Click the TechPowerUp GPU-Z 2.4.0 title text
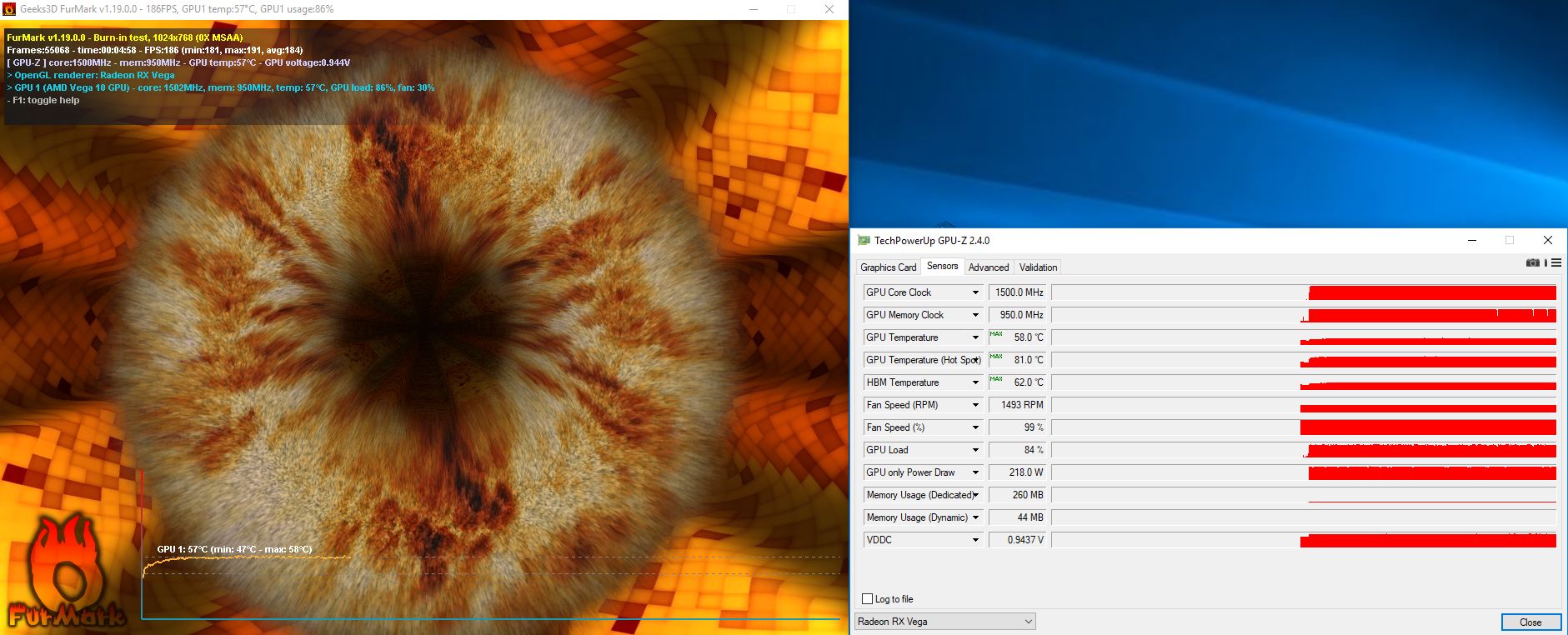1568x635 pixels. (932, 240)
